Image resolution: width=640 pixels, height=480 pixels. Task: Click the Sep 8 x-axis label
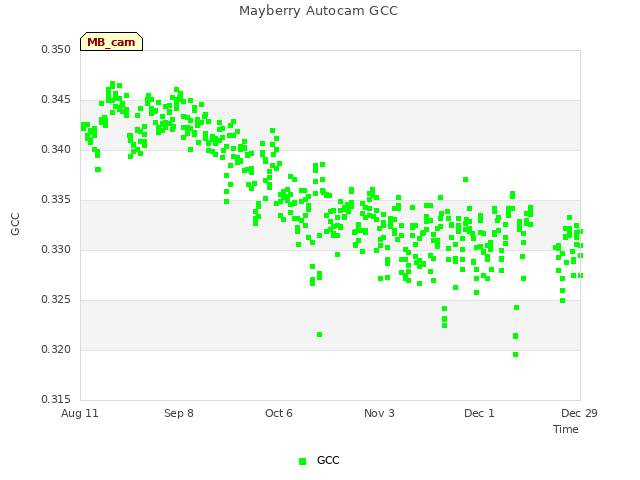179,413
